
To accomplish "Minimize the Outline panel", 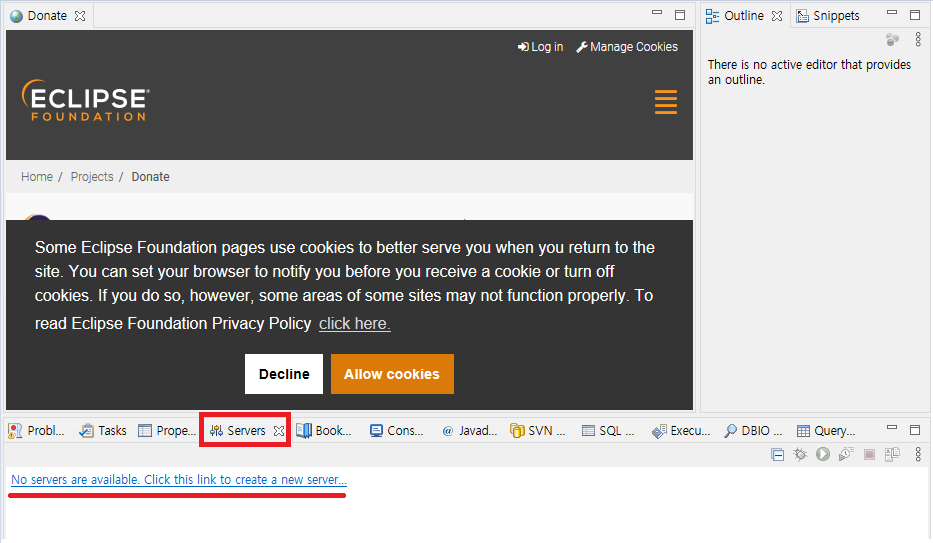I will coord(891,12).
